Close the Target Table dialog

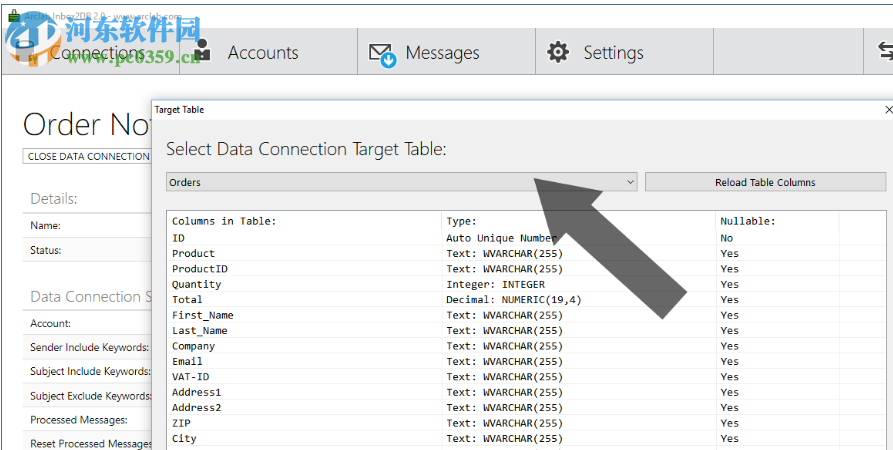click(x=888, y=109)
